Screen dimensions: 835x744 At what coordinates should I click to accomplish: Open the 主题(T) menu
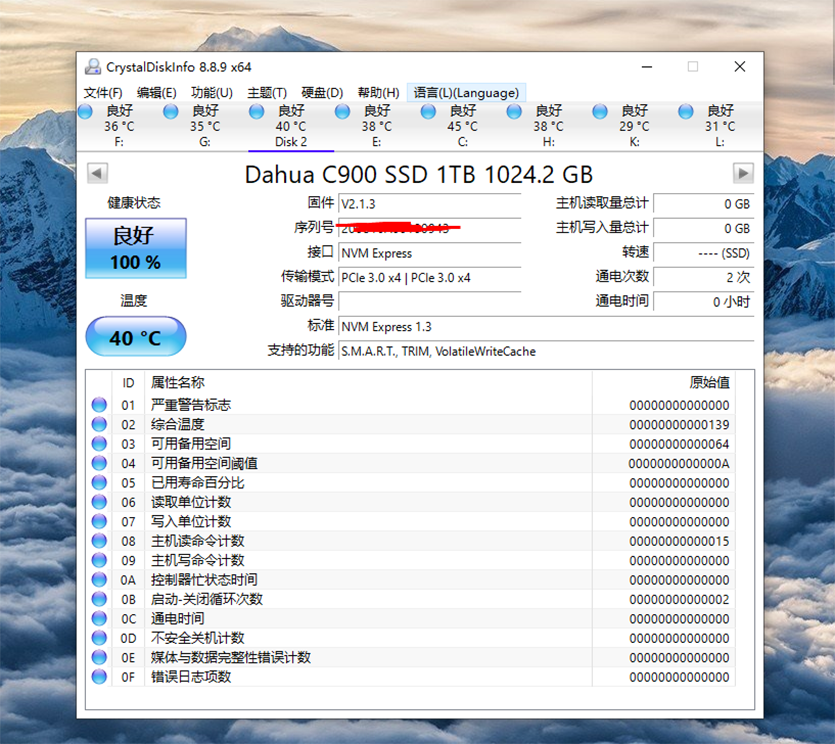[267, 93]
